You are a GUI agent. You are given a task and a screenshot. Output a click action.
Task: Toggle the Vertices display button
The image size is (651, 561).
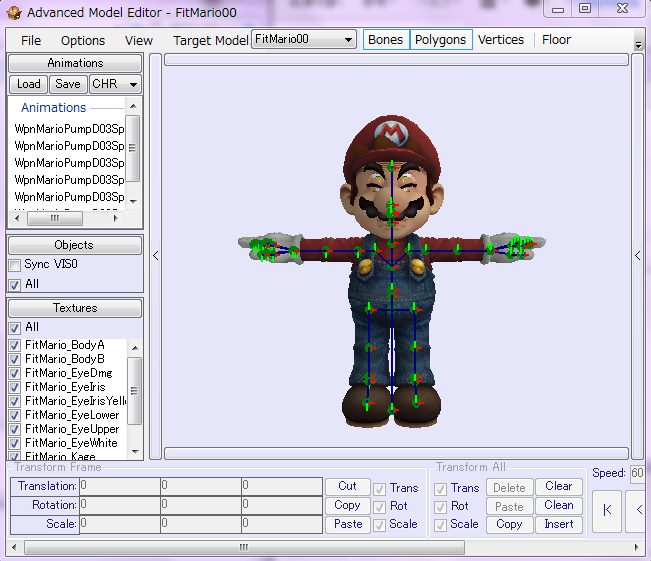tap(501, 39)
